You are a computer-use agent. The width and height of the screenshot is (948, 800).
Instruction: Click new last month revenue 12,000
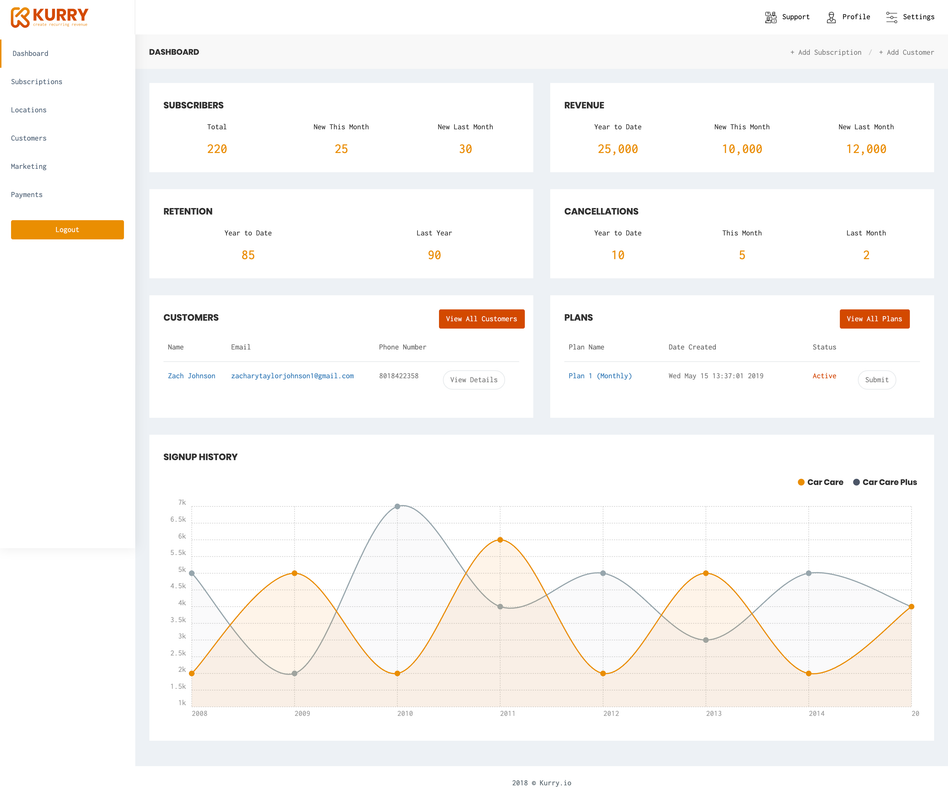(x=866, y=149)
